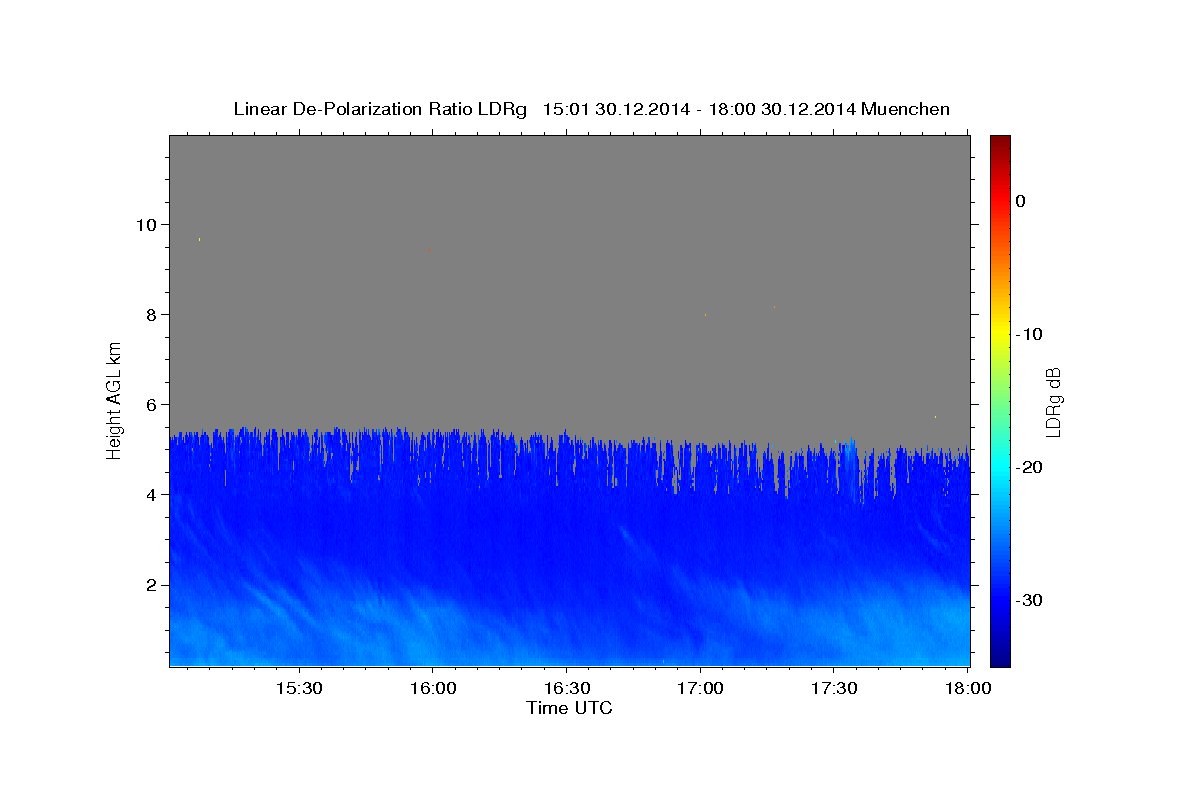Click the colorbar value label -20

1029,467
